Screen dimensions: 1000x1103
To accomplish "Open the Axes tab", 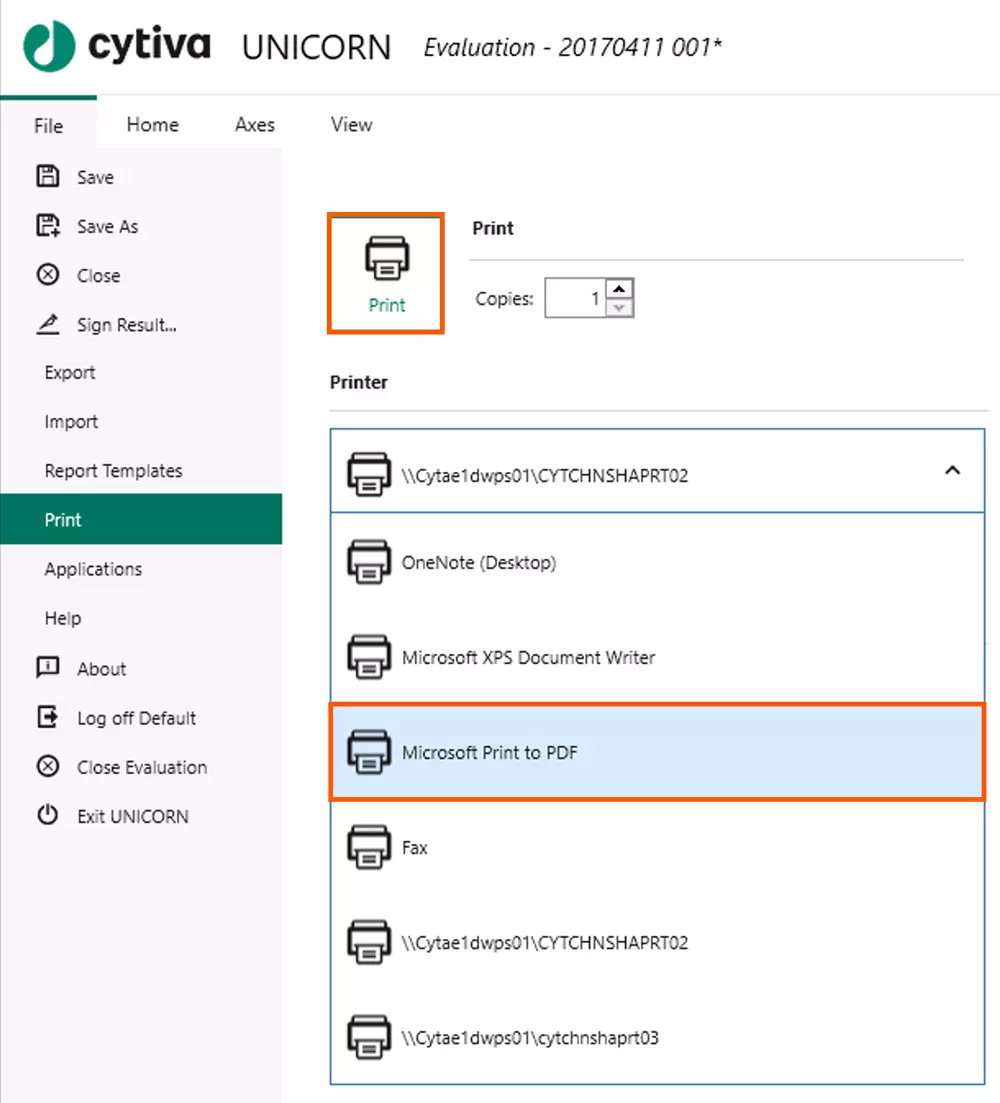I will pyautogui.click(x=254, y=125).
